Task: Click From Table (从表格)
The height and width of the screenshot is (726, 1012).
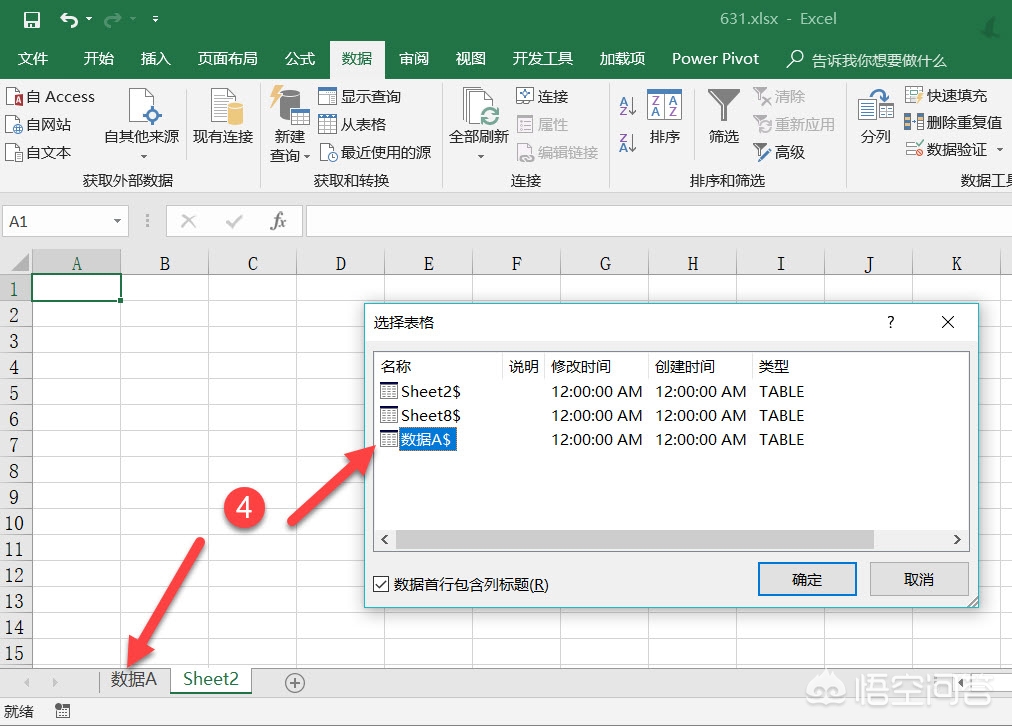Action: (x=352, y=125)
